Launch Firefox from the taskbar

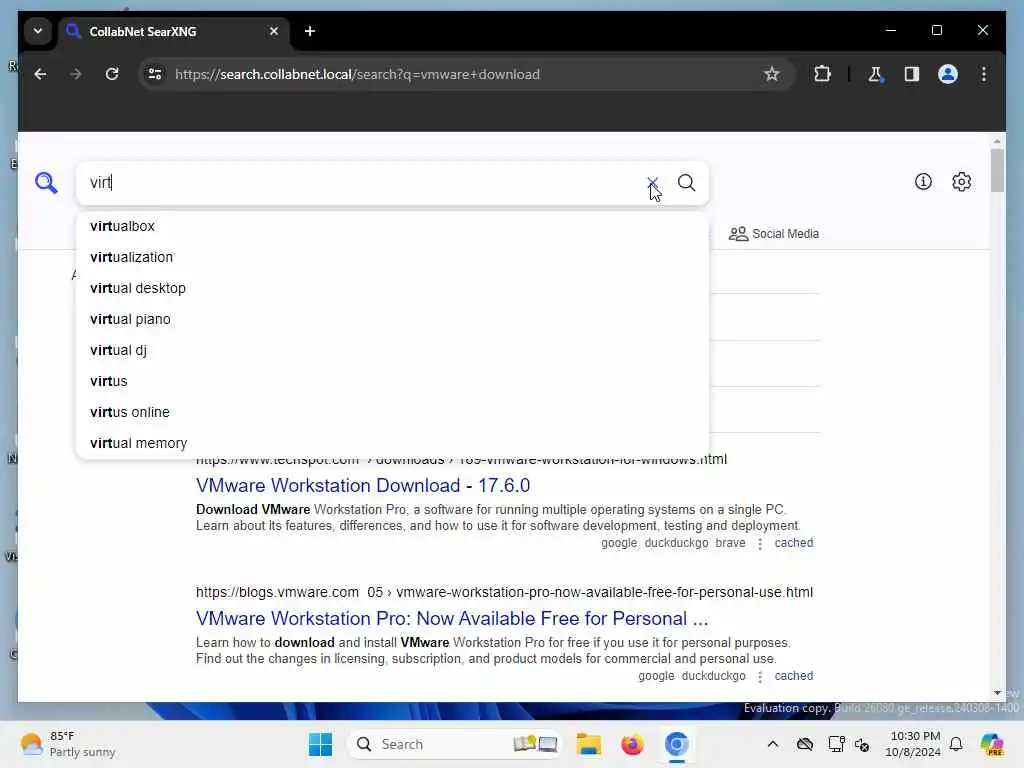632,744
